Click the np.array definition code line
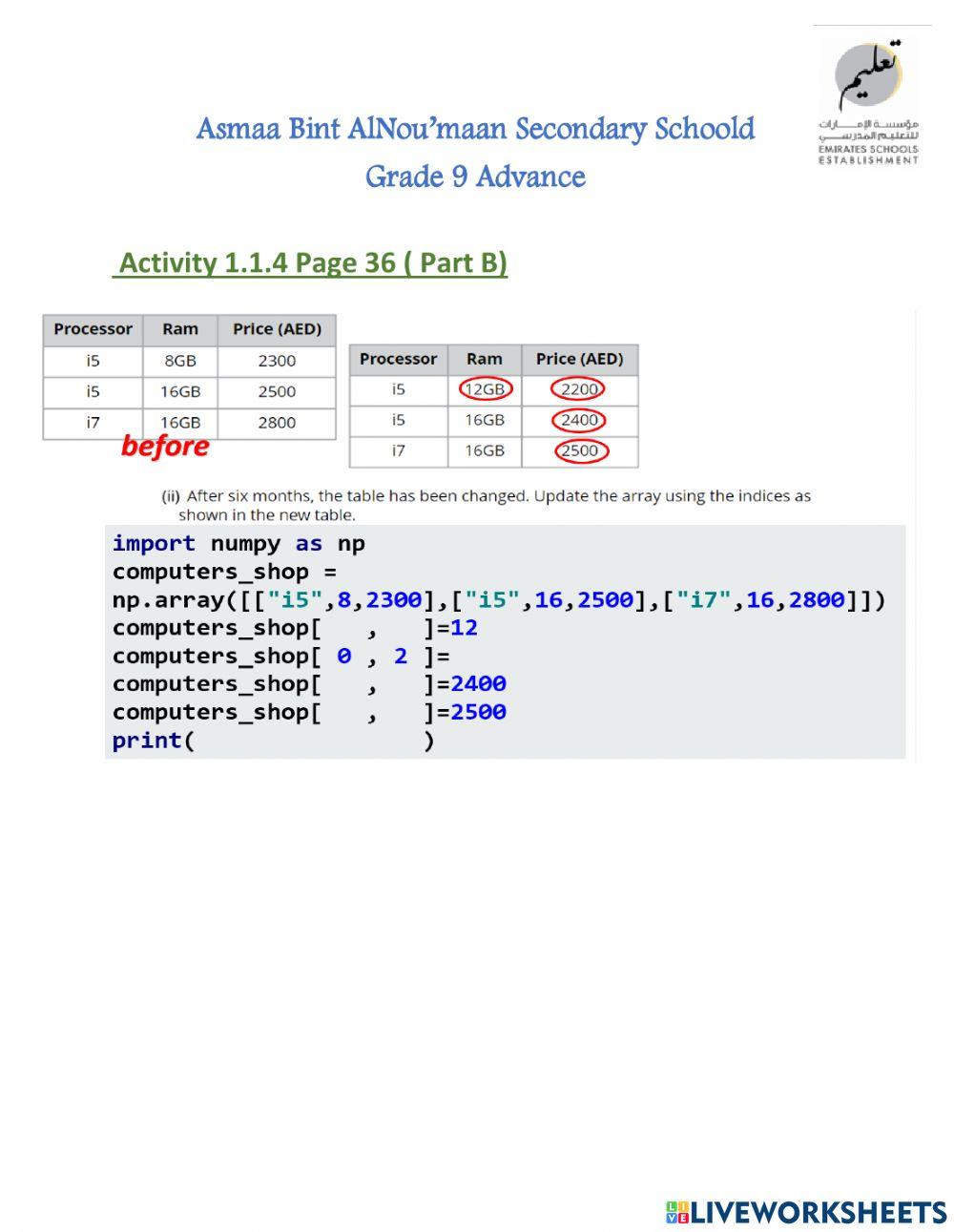 499,600
